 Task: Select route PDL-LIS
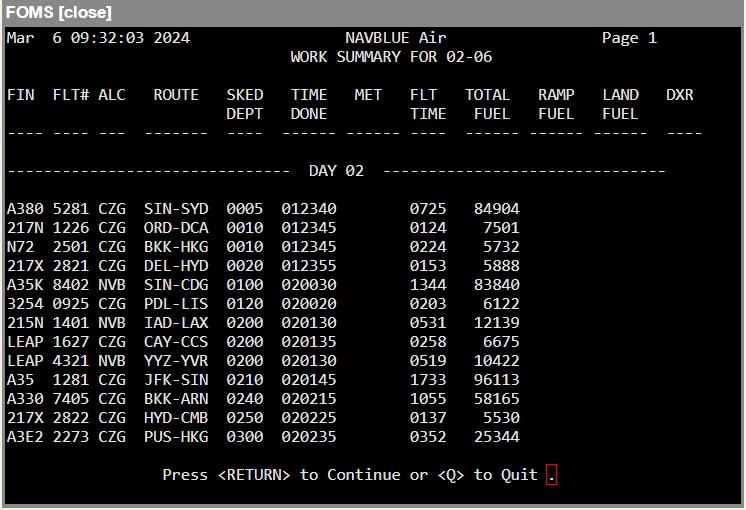[176, 304]
